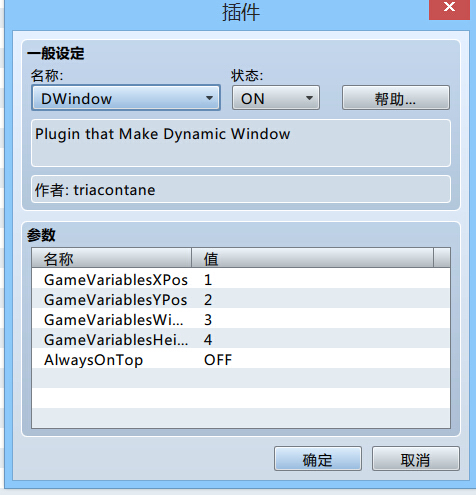Open the plugin name dropdown showing DWindow
The image size is (476, 495).
tap(126, 98)
